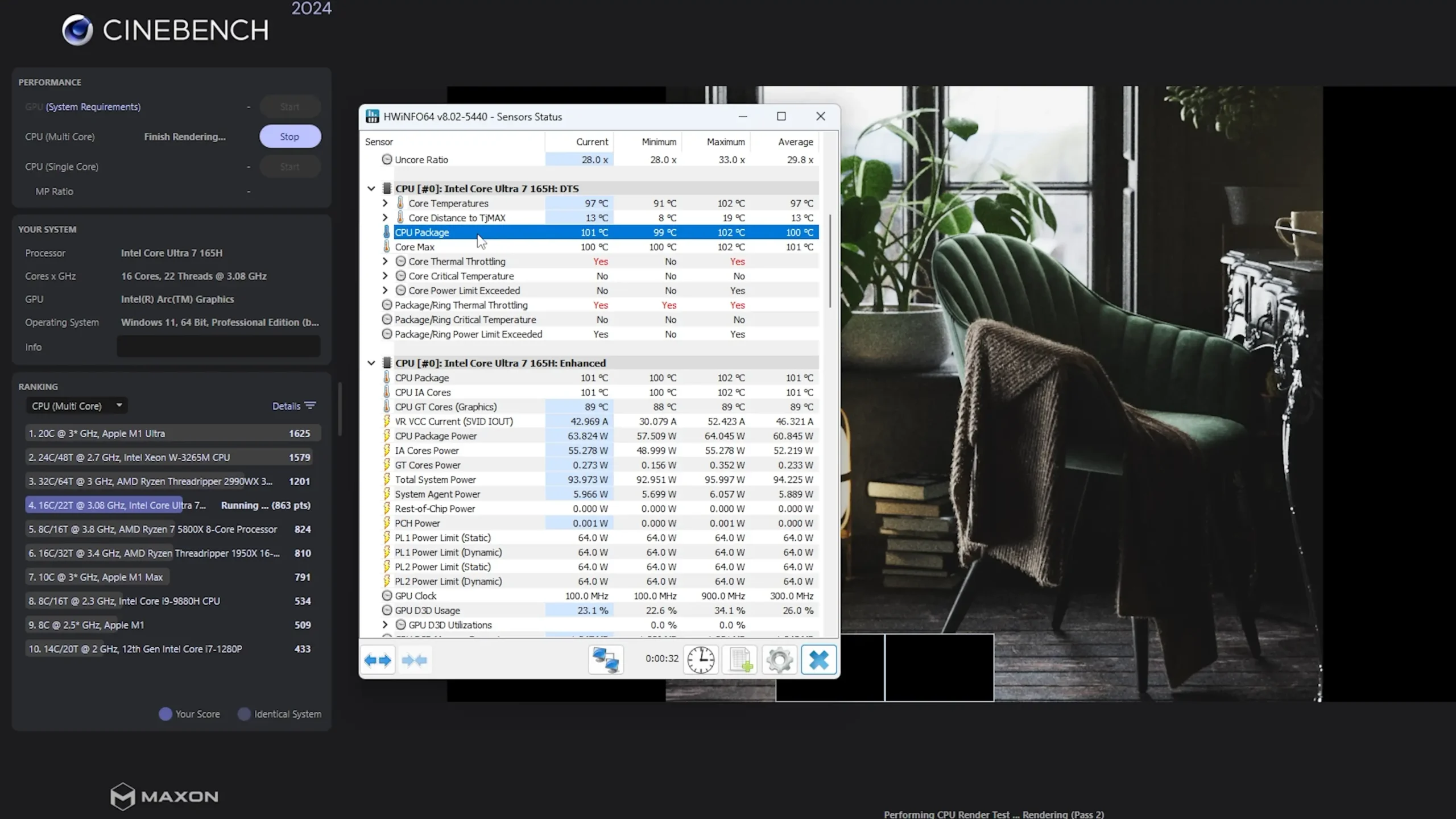
Task: Open the CPU (Multi Core) ranking dropdown
Action: pos(77,406)
